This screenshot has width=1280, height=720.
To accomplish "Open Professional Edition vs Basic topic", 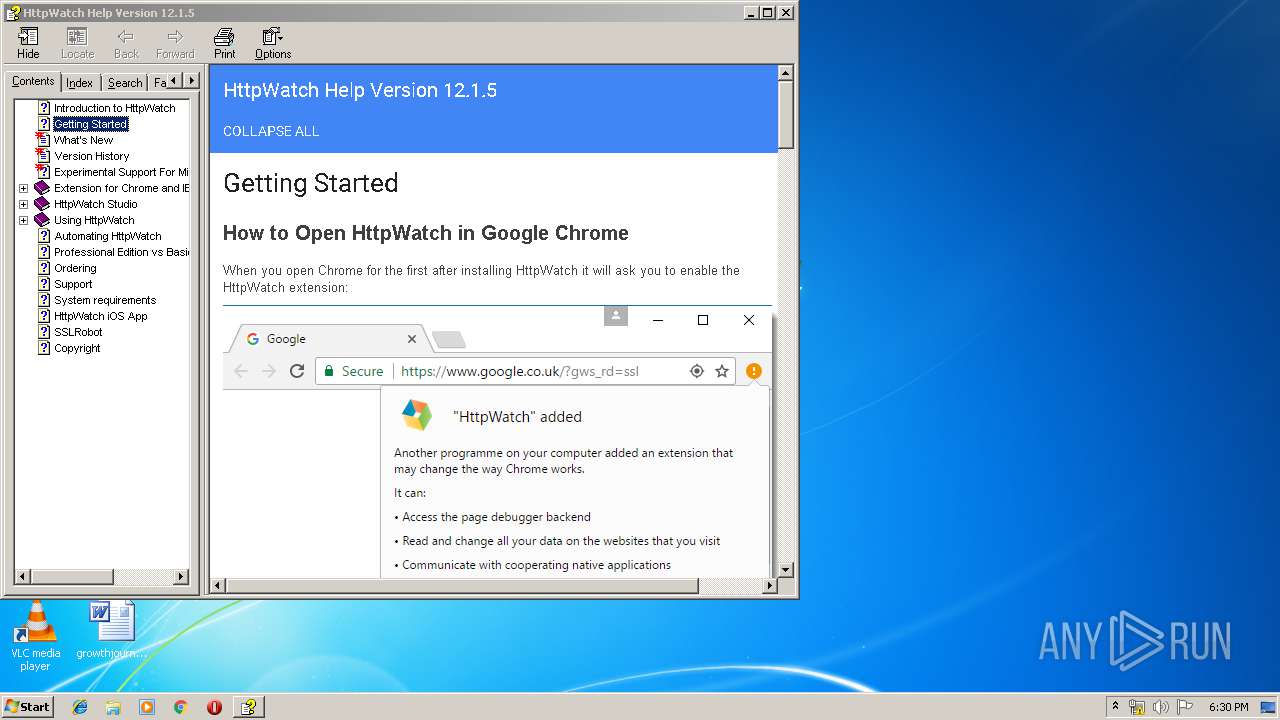I will (121, 252).
